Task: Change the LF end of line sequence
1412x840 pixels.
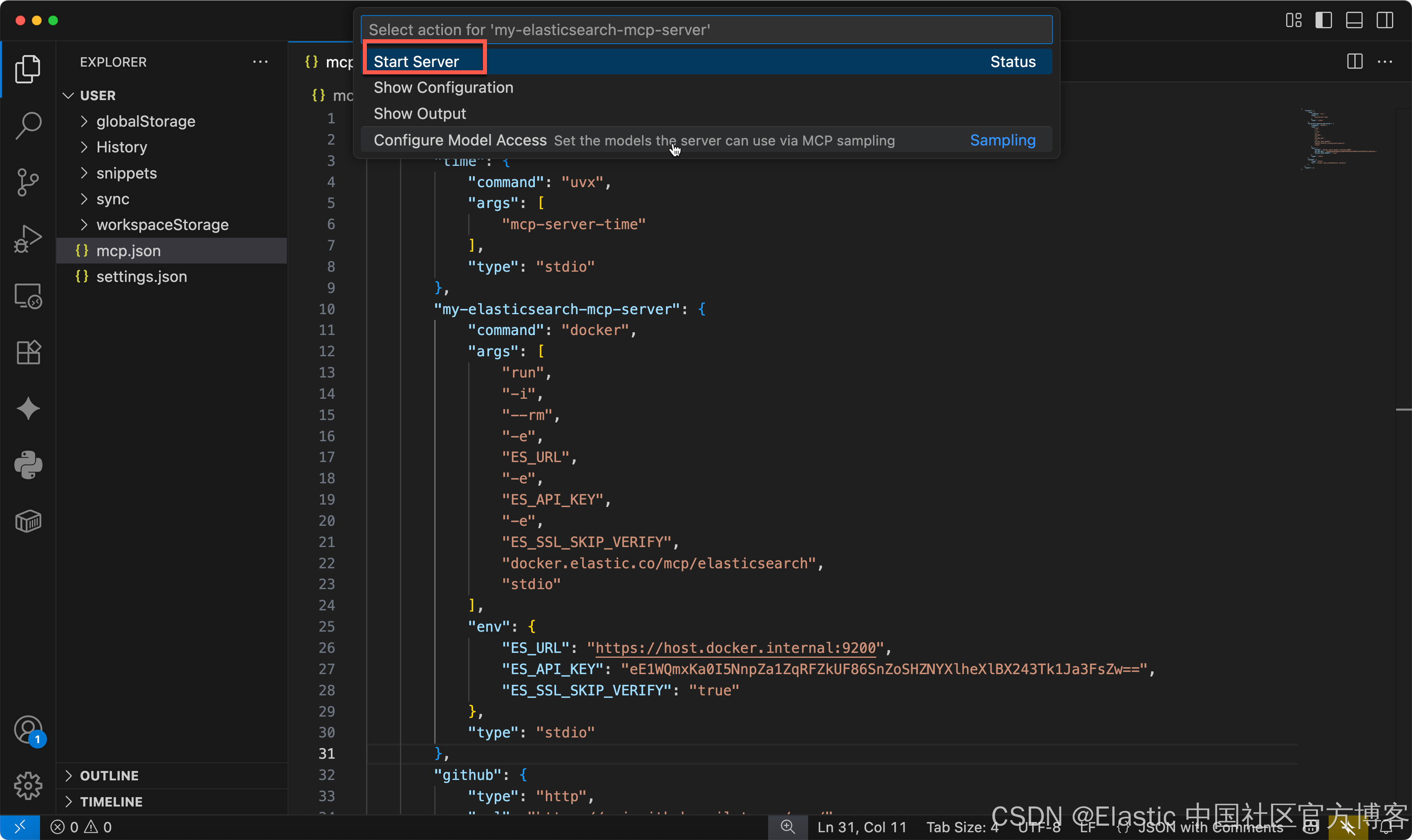Action: pos(1087,827)
